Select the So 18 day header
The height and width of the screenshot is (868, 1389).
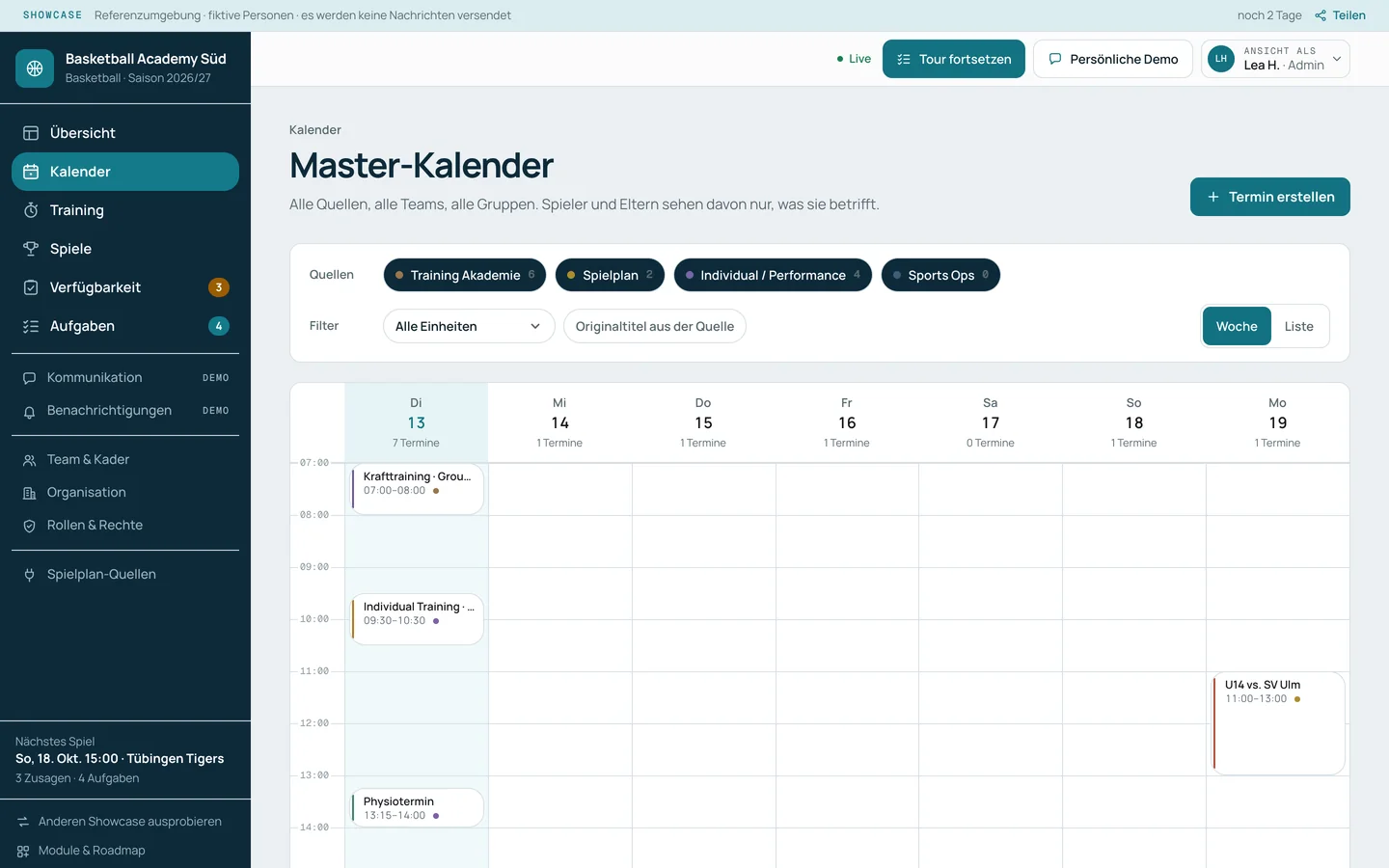1133,423
